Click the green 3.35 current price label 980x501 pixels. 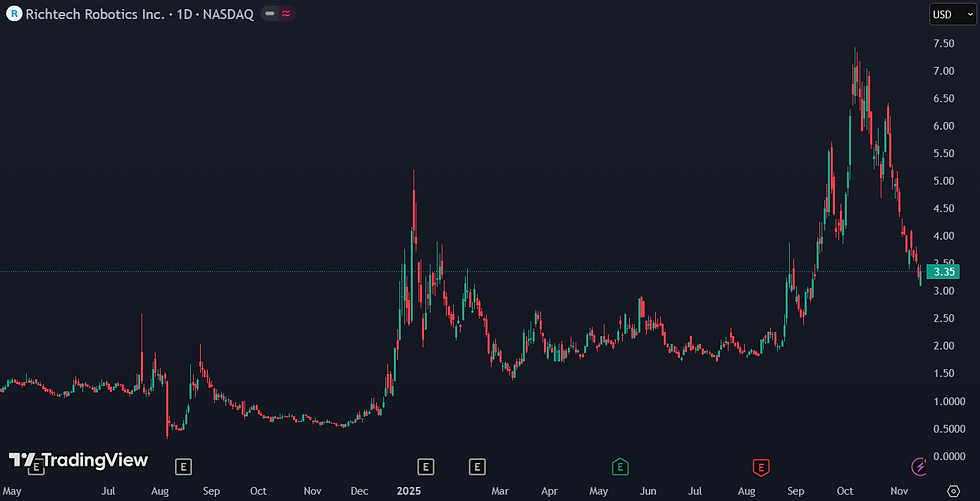(x=943, y=272)
